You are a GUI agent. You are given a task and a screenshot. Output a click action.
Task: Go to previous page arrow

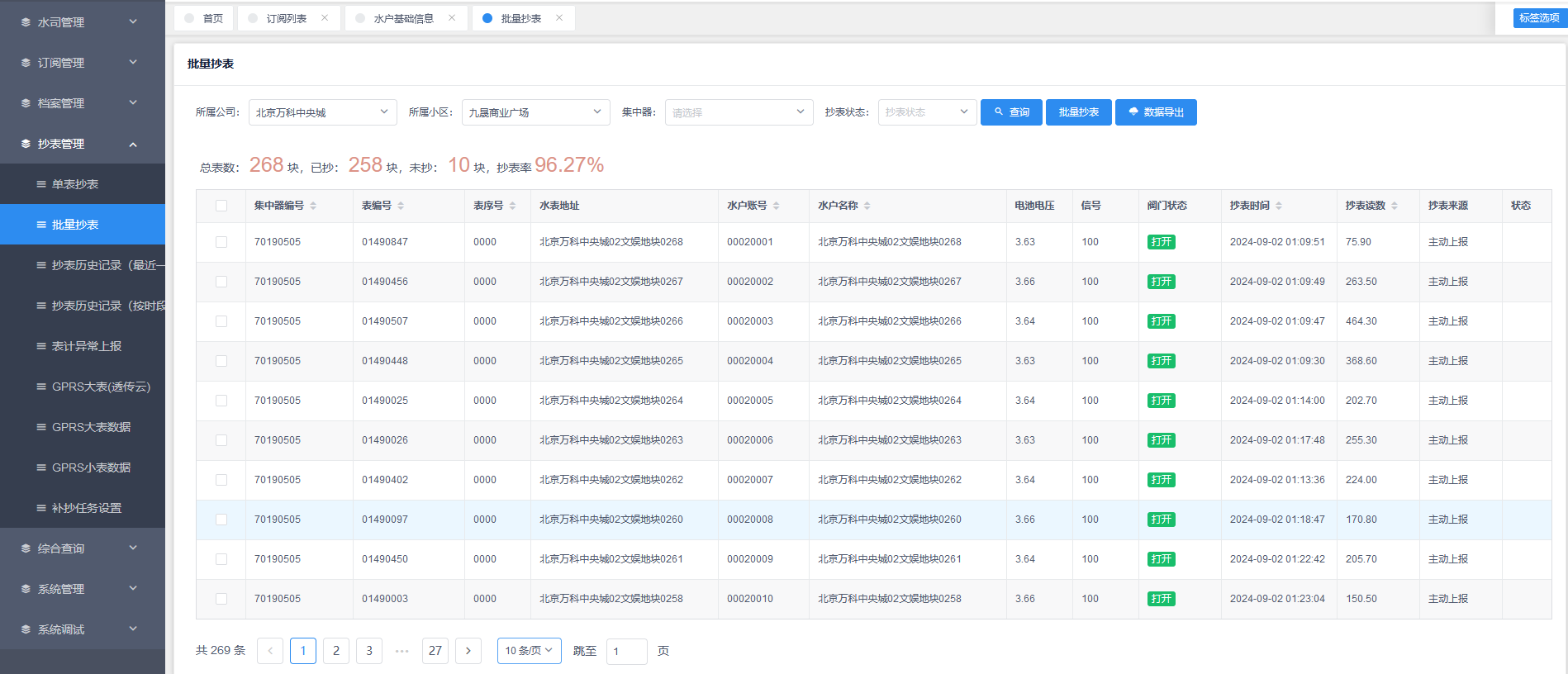point(270,651)
